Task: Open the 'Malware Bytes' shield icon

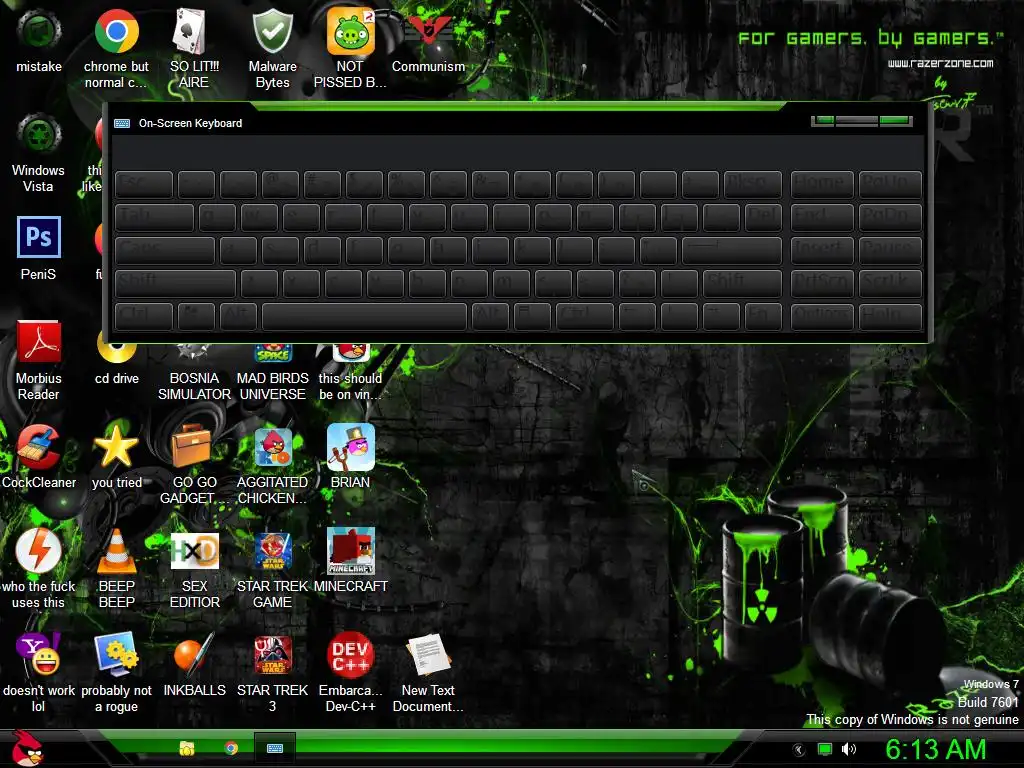Action: (272, 48)
